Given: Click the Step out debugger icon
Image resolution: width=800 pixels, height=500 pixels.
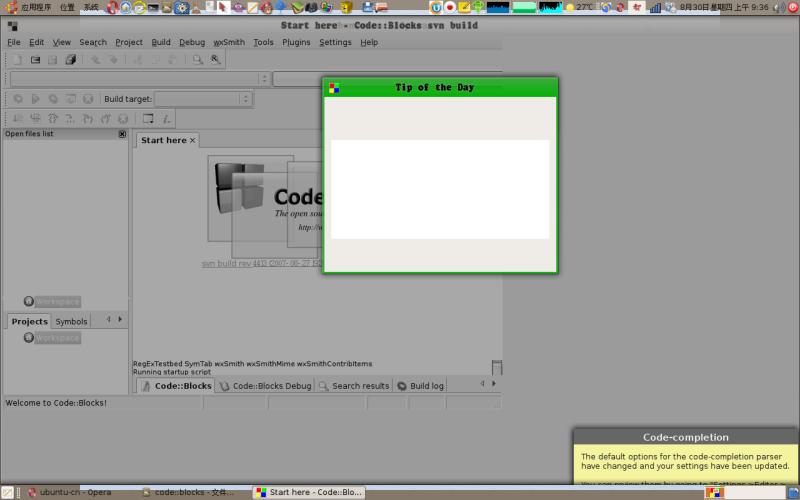Looking at the screenshot, I should (x=106, y=118).
